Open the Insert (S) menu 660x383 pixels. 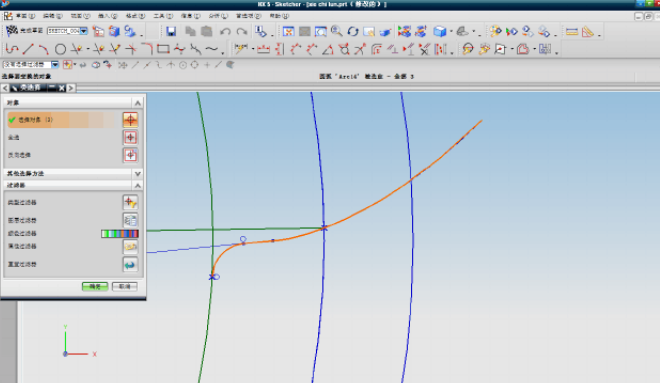point(107,16)
